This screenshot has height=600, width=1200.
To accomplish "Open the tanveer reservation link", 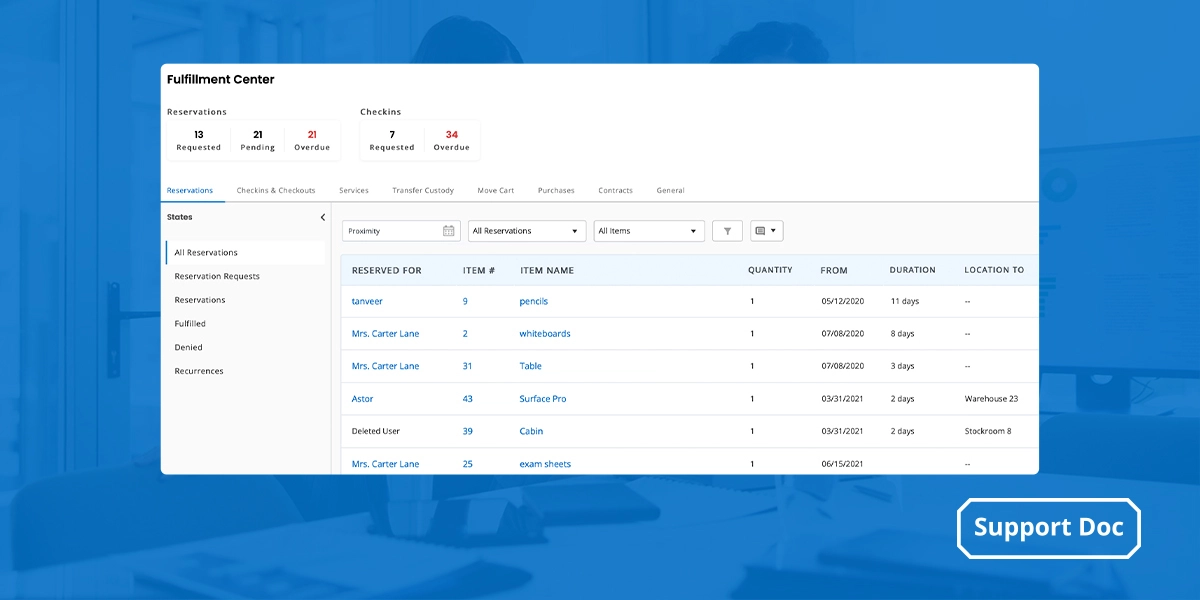I will pyautogui.click(x=366, y=301).
